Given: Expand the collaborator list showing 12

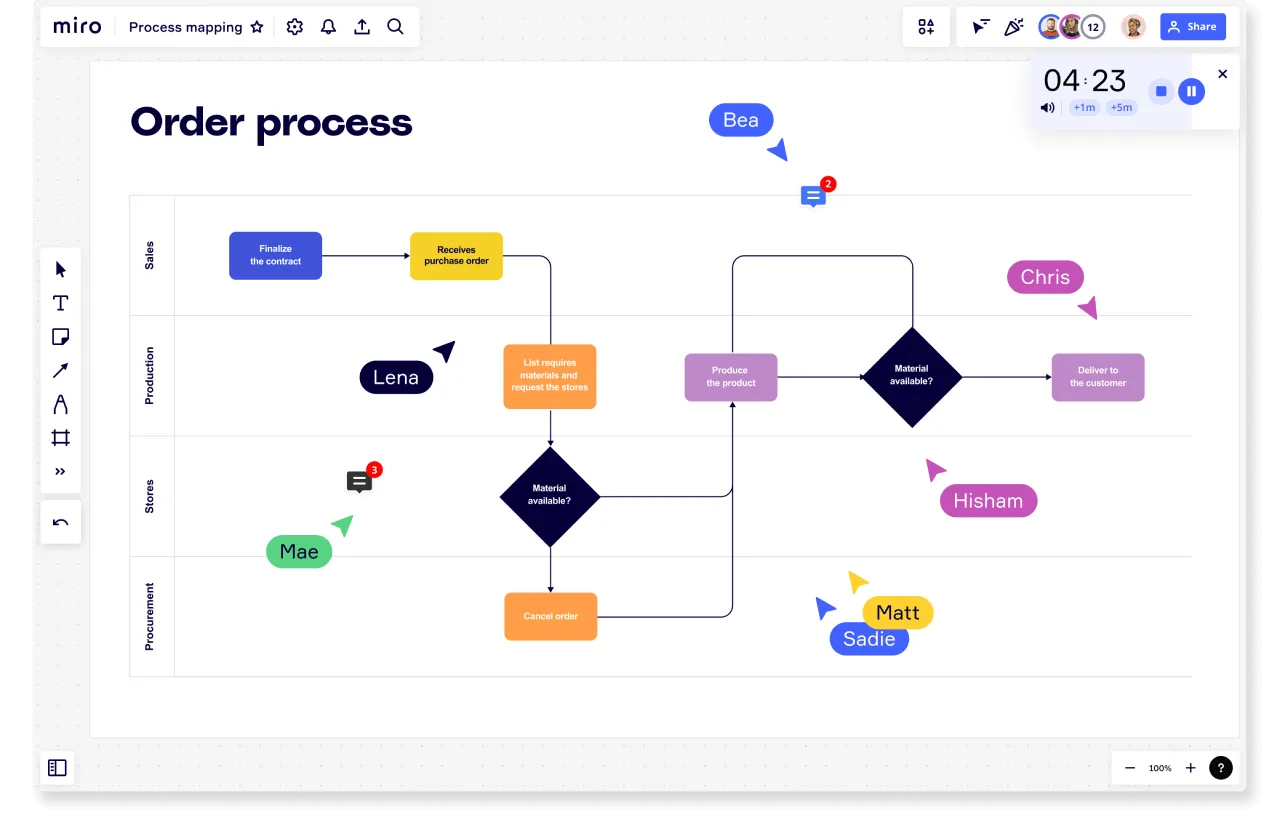Looking at the screenshot, I should pos(1092,27).
